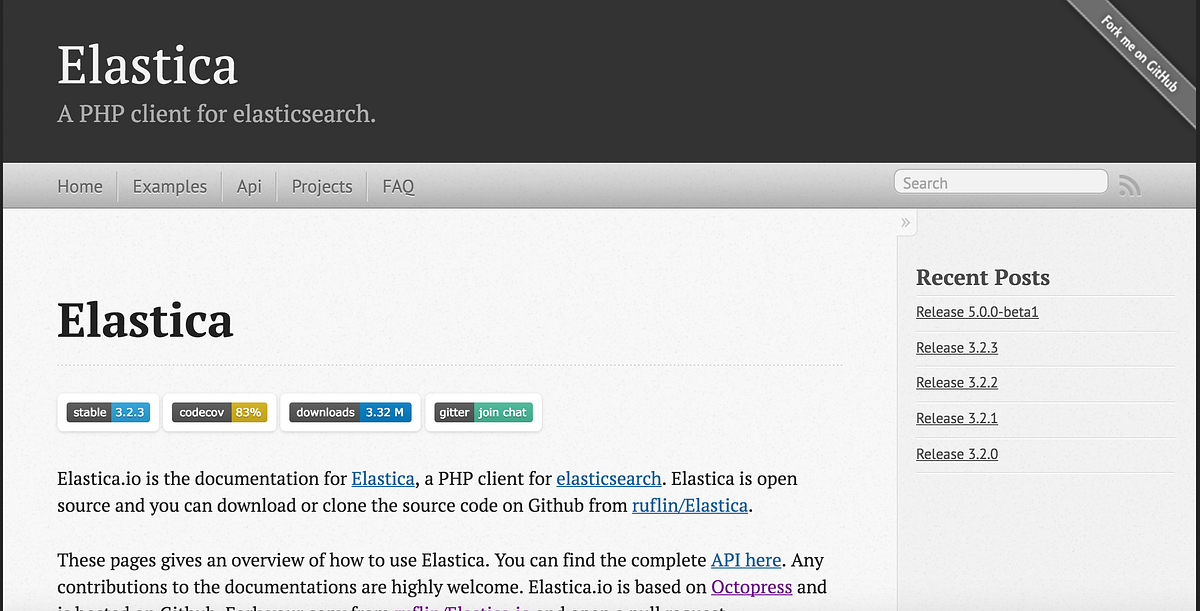Click the ruflin/Elastica GitHub link
This screenshot has height=611, width=1200.
[x=690, y=505]
